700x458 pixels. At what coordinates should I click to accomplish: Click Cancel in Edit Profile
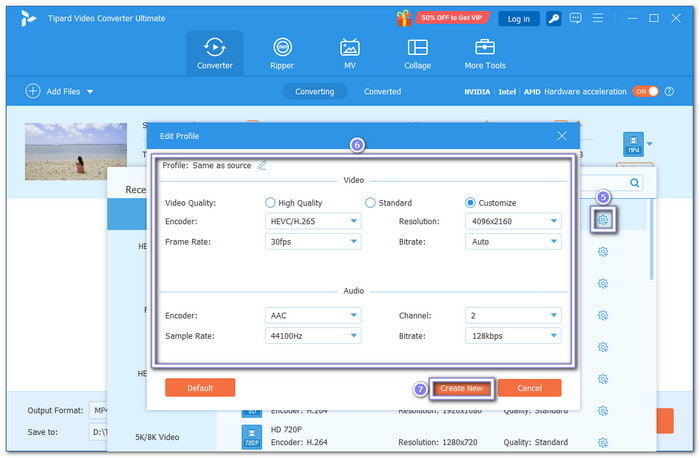point(529,388)
